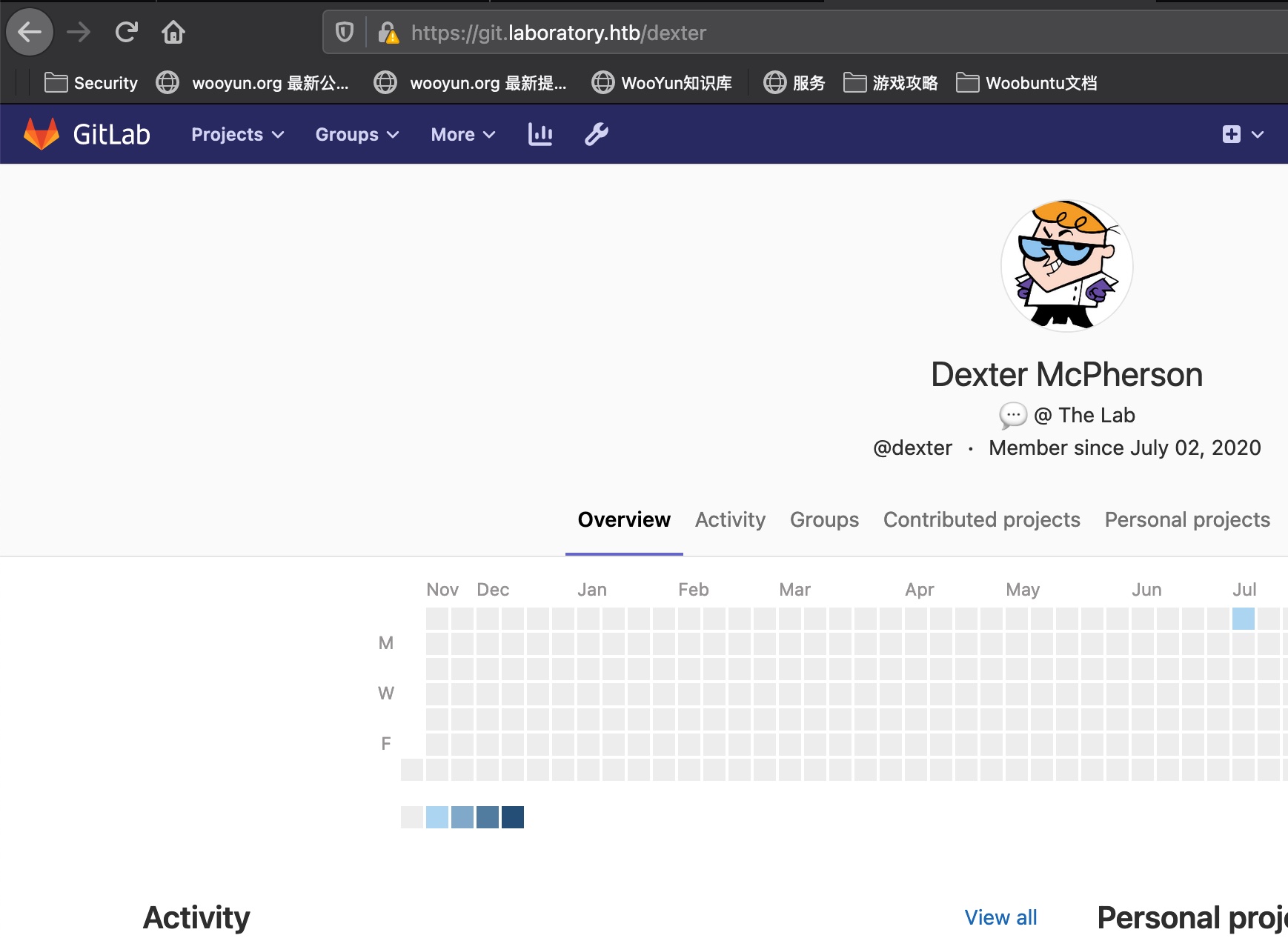The image size is (1288, 938).
Task: Click the new item plus icon
Action: click(x=1232, y=134)
